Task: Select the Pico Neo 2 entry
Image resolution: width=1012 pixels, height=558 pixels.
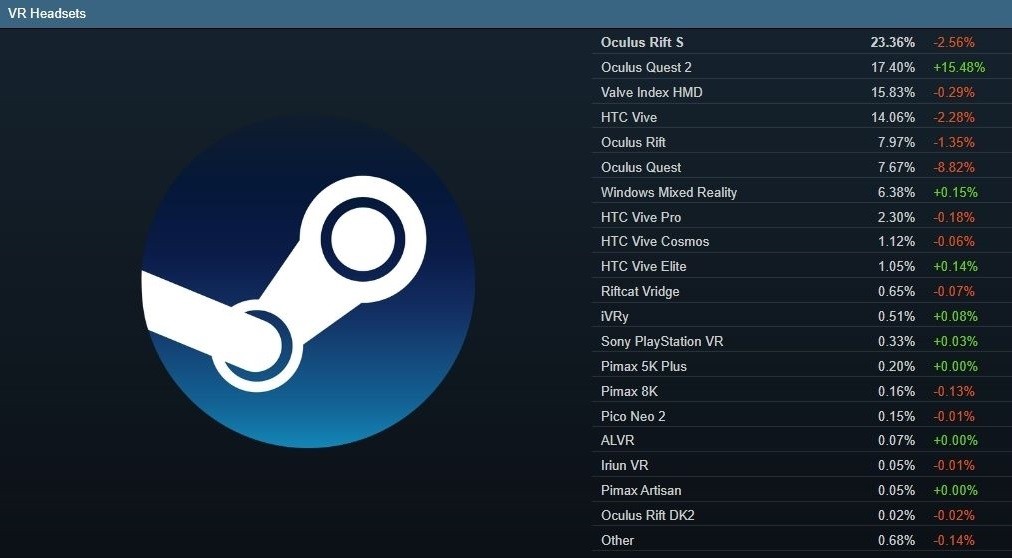Action: (x=634, y=416)
